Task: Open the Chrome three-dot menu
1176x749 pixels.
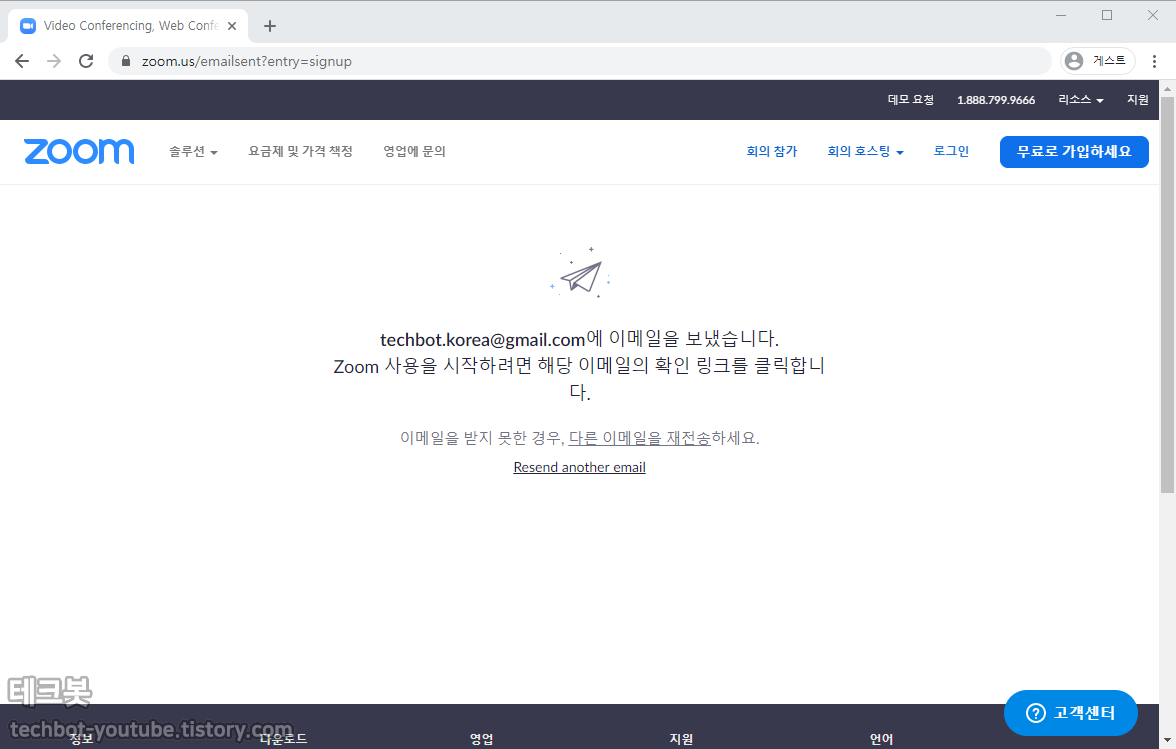Action: 1154,61
